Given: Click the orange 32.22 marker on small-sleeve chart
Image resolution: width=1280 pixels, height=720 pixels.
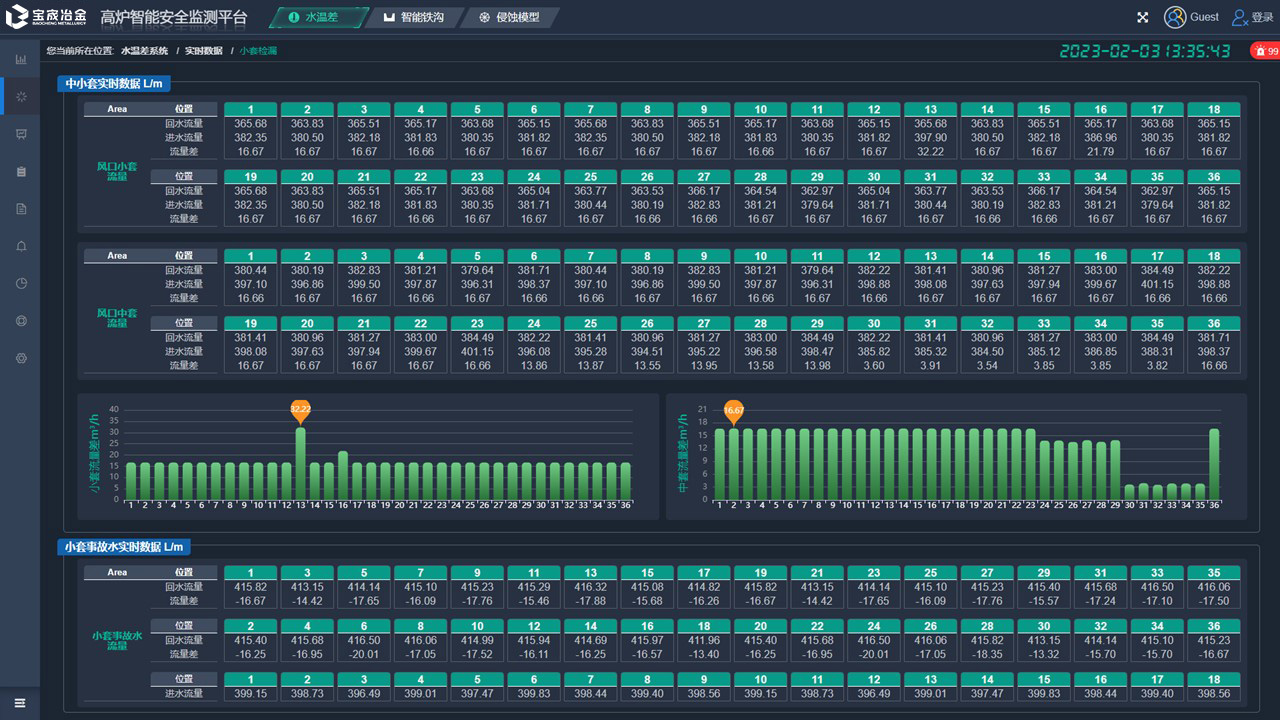Looking at the screenshot, I should pyautogui.click(x=300, y=410).
